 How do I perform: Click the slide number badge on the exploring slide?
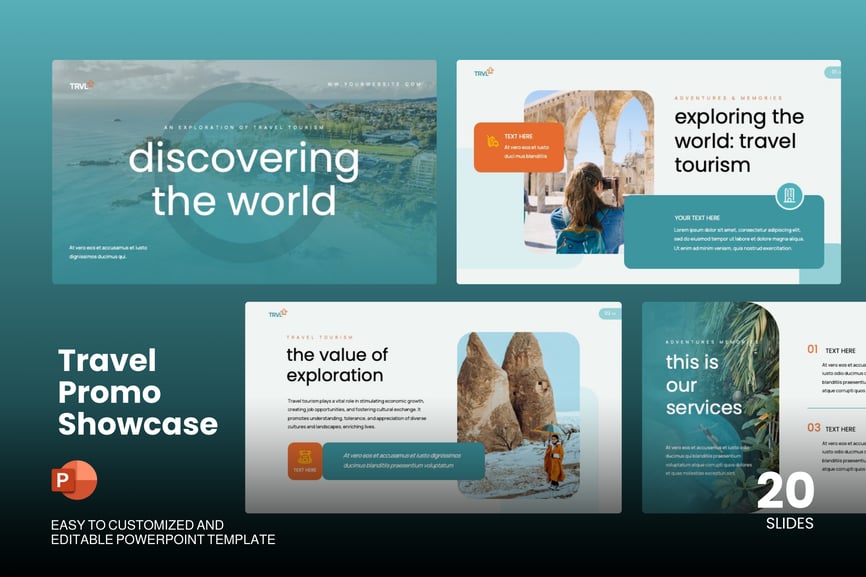[x=833, y=72]
